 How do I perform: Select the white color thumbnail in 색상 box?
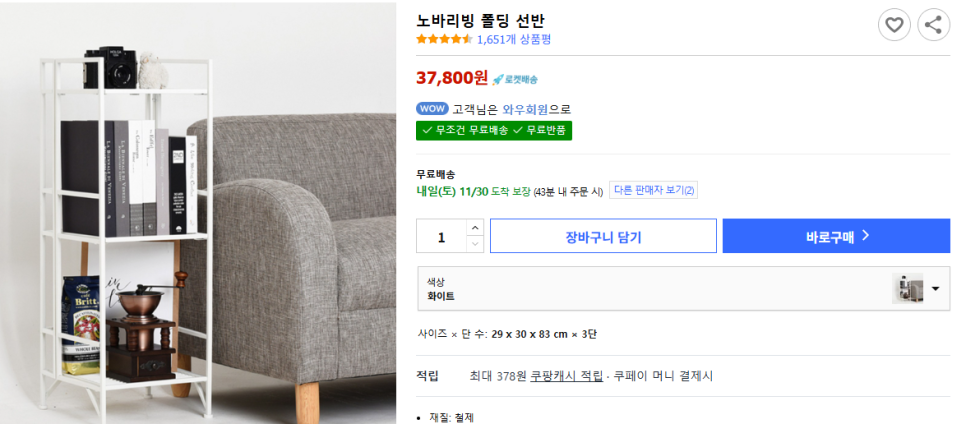pyautogui.click(x=907, y=289)
